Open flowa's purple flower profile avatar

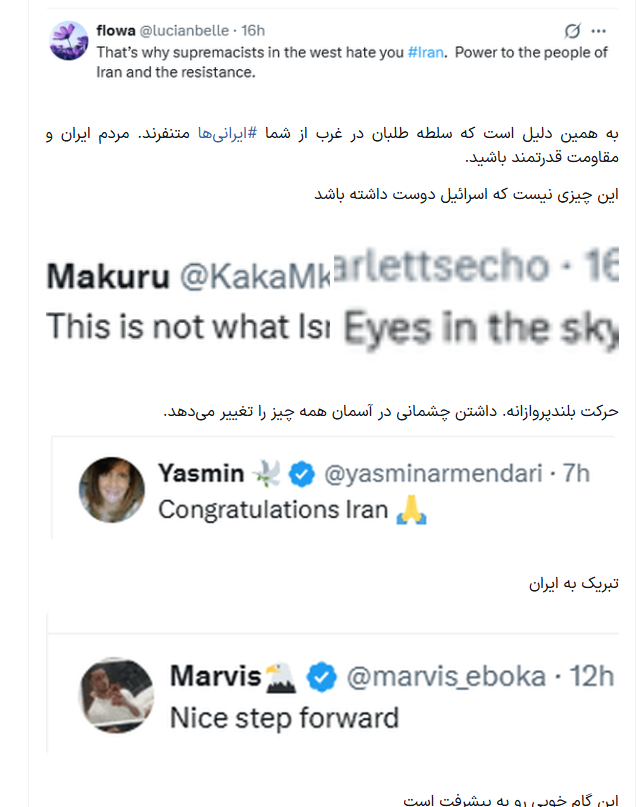pos(68,41)
